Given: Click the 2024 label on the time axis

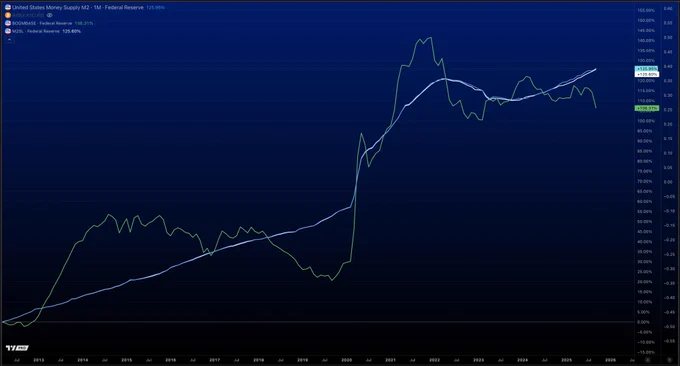Looking at the screenshot, I should (523, 360).
